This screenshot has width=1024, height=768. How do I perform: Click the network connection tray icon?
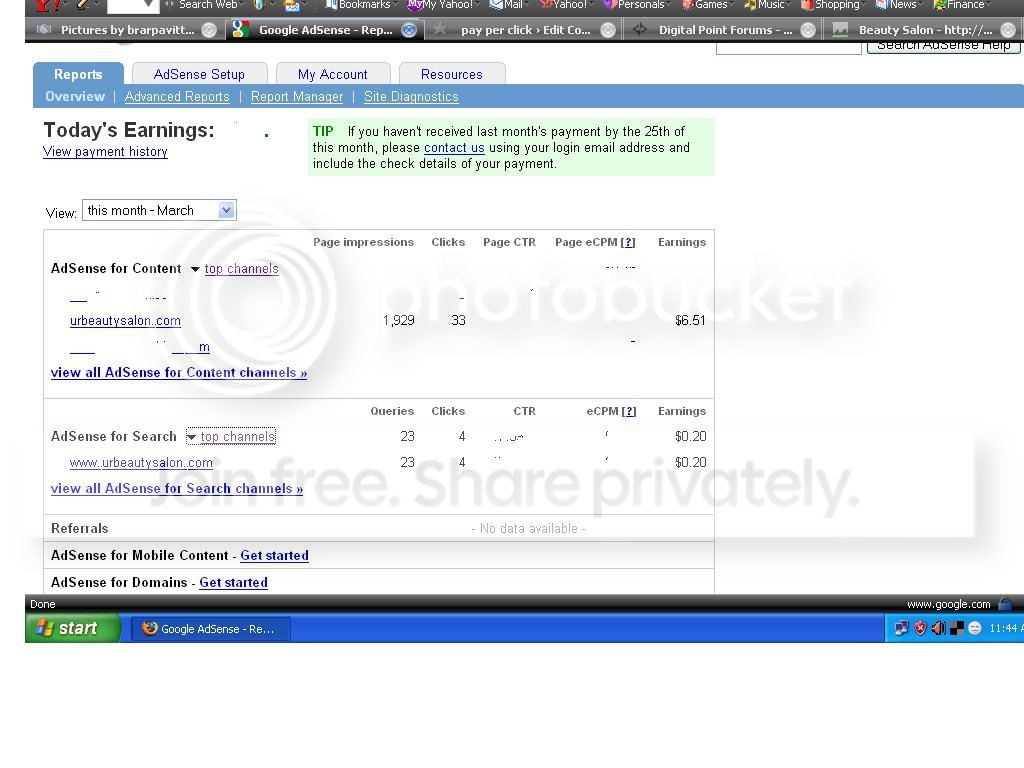pyautogui.click(x=901, y=628)
